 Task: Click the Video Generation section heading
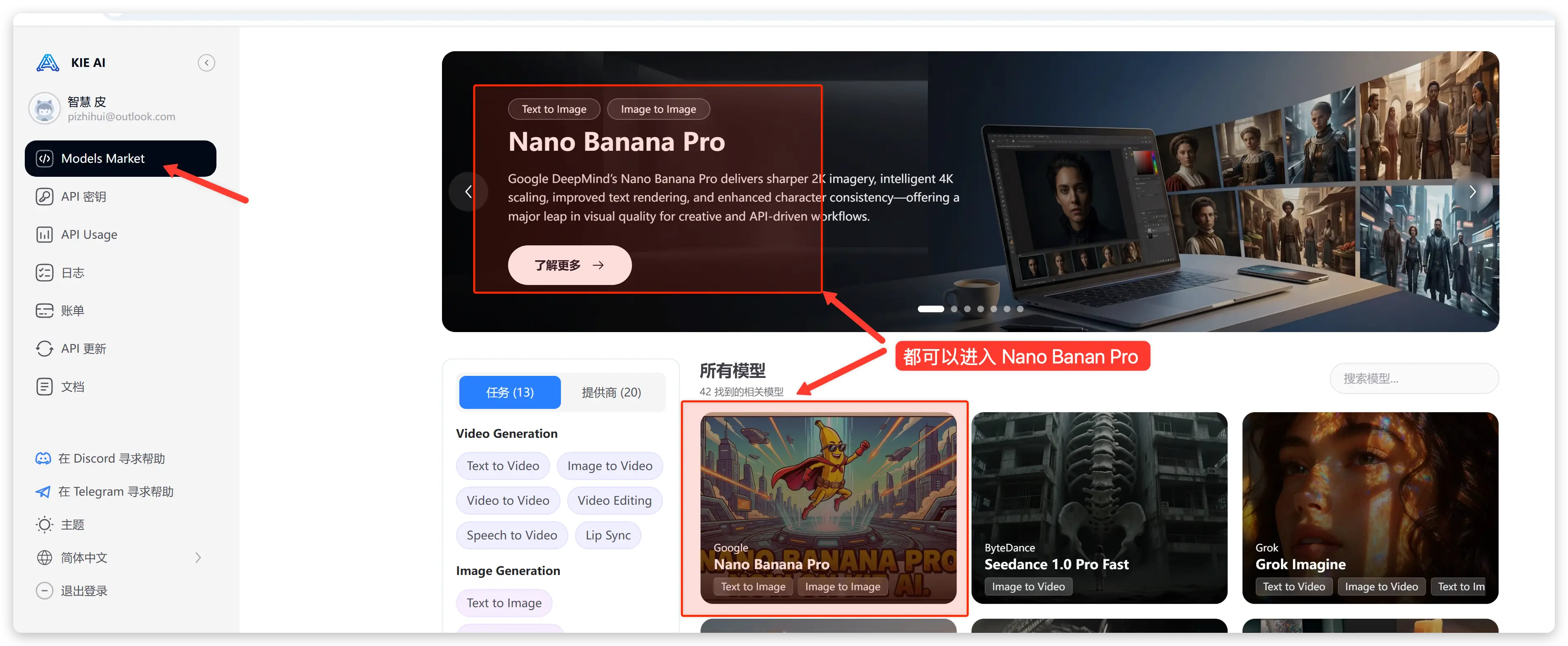tap(506, 434)
